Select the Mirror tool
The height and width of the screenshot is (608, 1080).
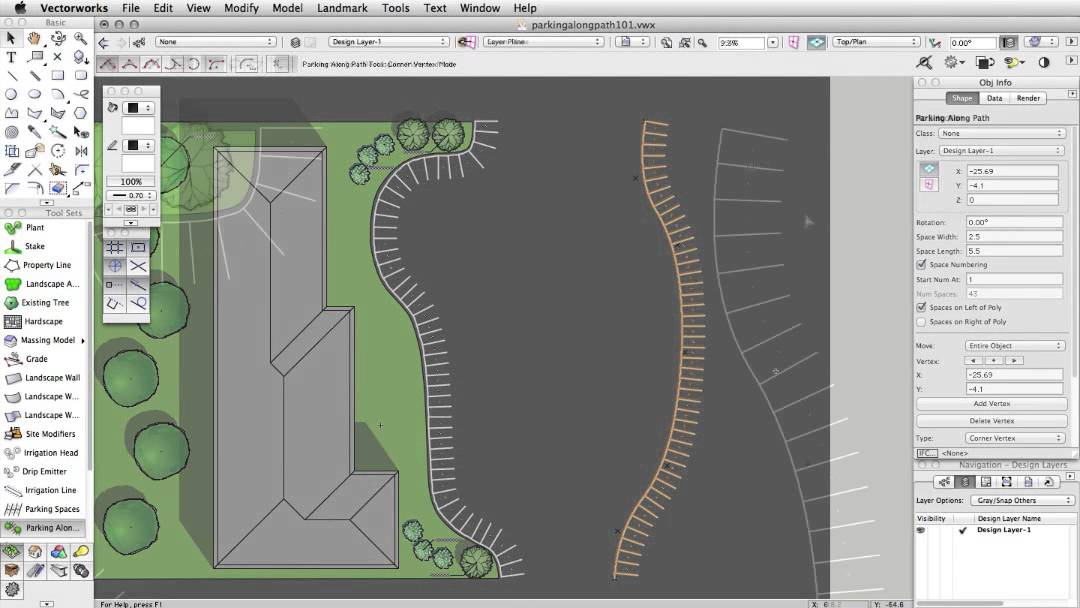(x=81, y=151)
